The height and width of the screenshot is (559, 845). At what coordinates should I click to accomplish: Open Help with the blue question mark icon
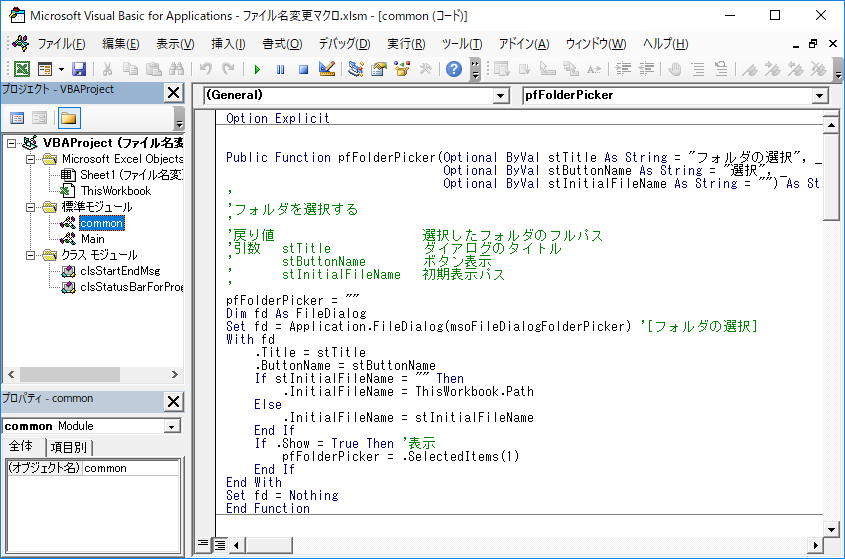454,69
